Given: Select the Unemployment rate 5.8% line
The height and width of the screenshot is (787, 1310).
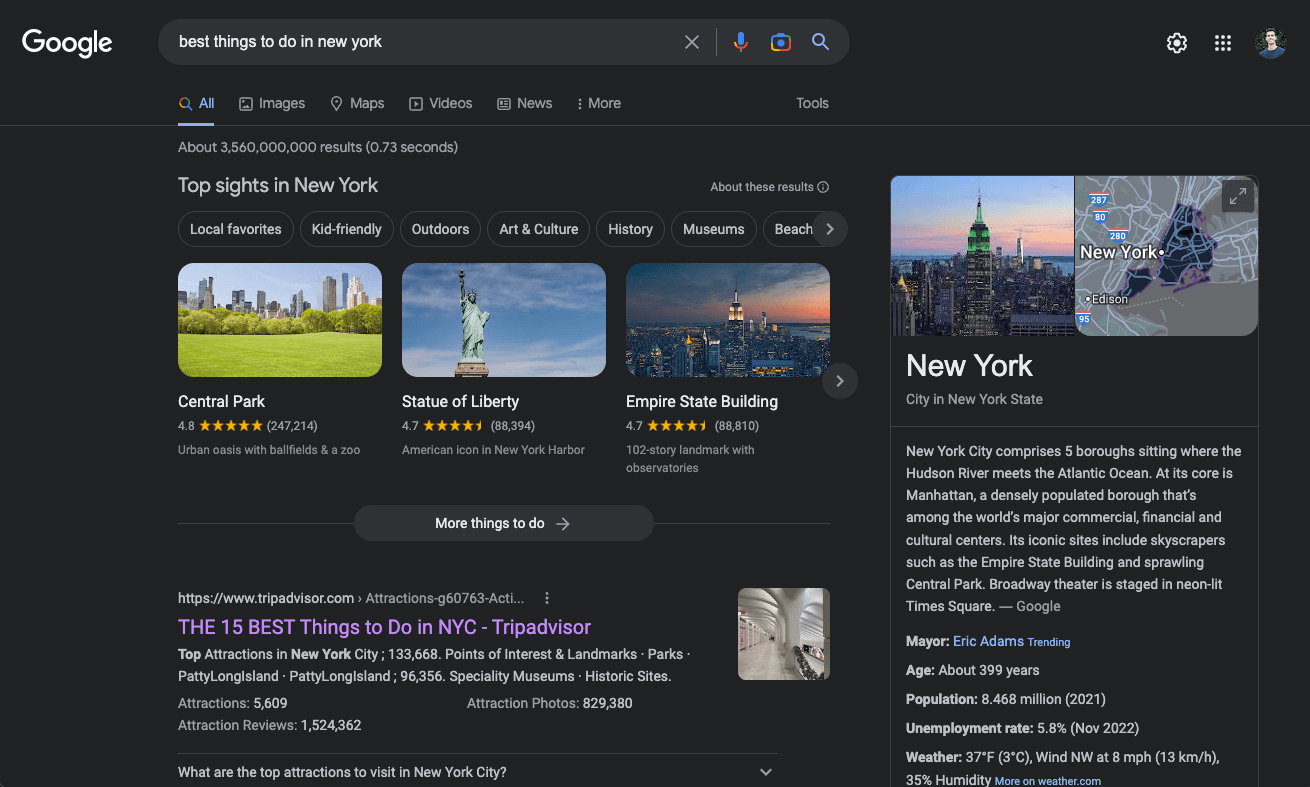Looking at the screenshot, I should click(x=1022, y=728).
